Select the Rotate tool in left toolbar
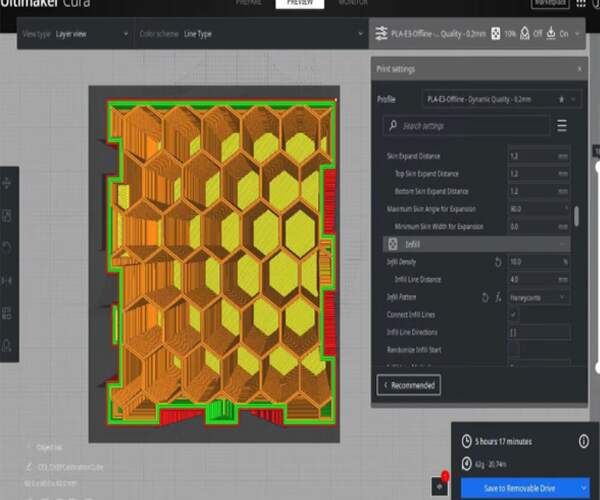 pyautogui.click(x=7, y=248)
